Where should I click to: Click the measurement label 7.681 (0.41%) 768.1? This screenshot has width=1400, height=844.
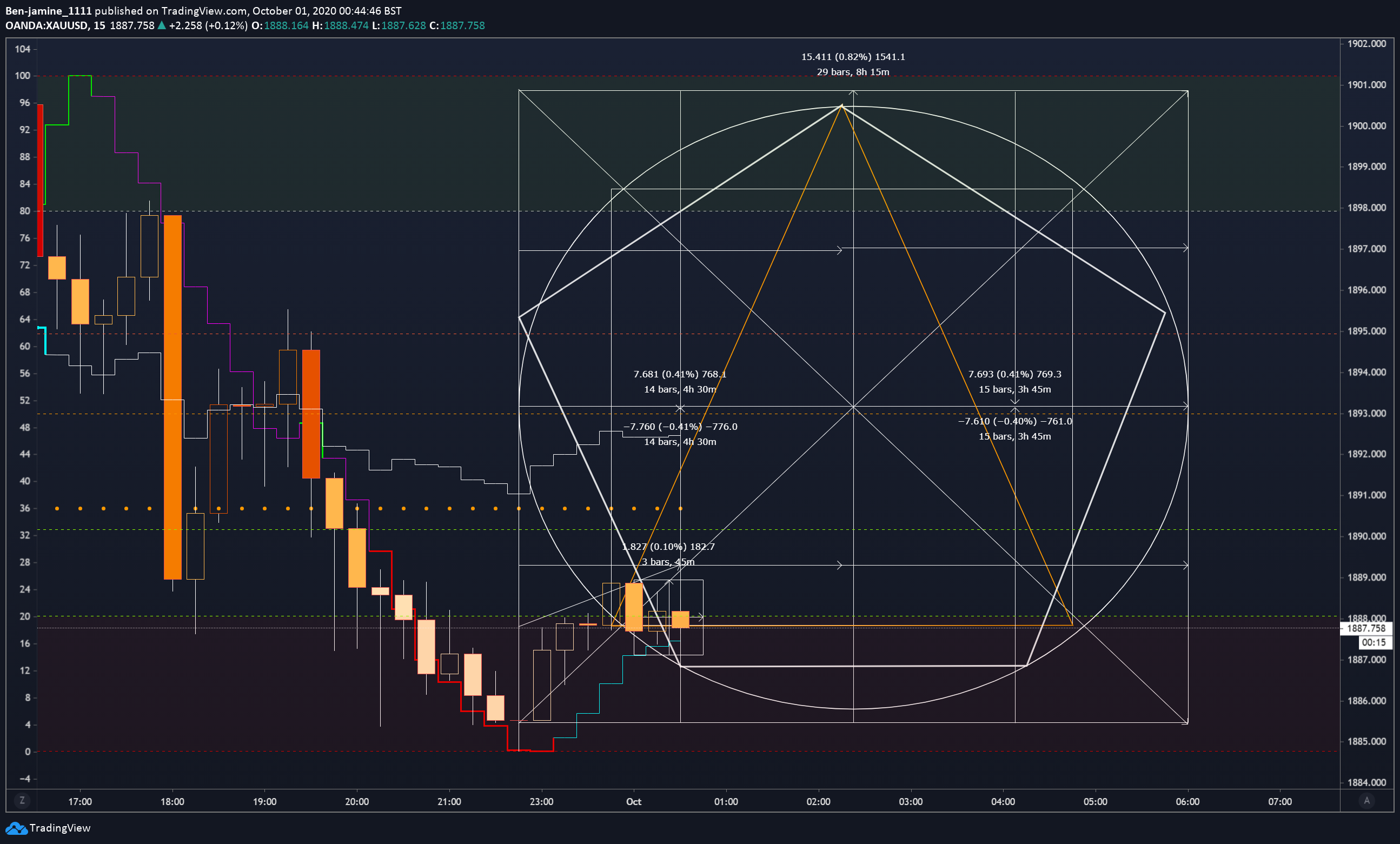tap(680, 374)
